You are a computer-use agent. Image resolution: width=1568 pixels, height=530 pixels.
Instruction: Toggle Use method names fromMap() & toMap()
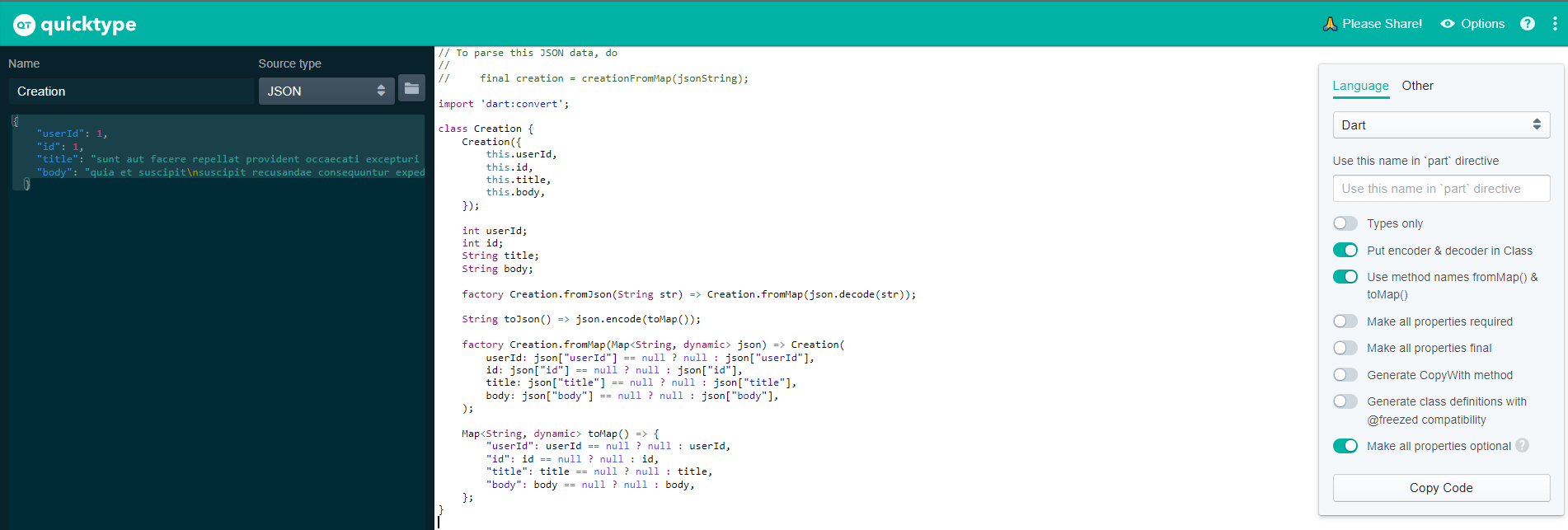coord(1345,277)
